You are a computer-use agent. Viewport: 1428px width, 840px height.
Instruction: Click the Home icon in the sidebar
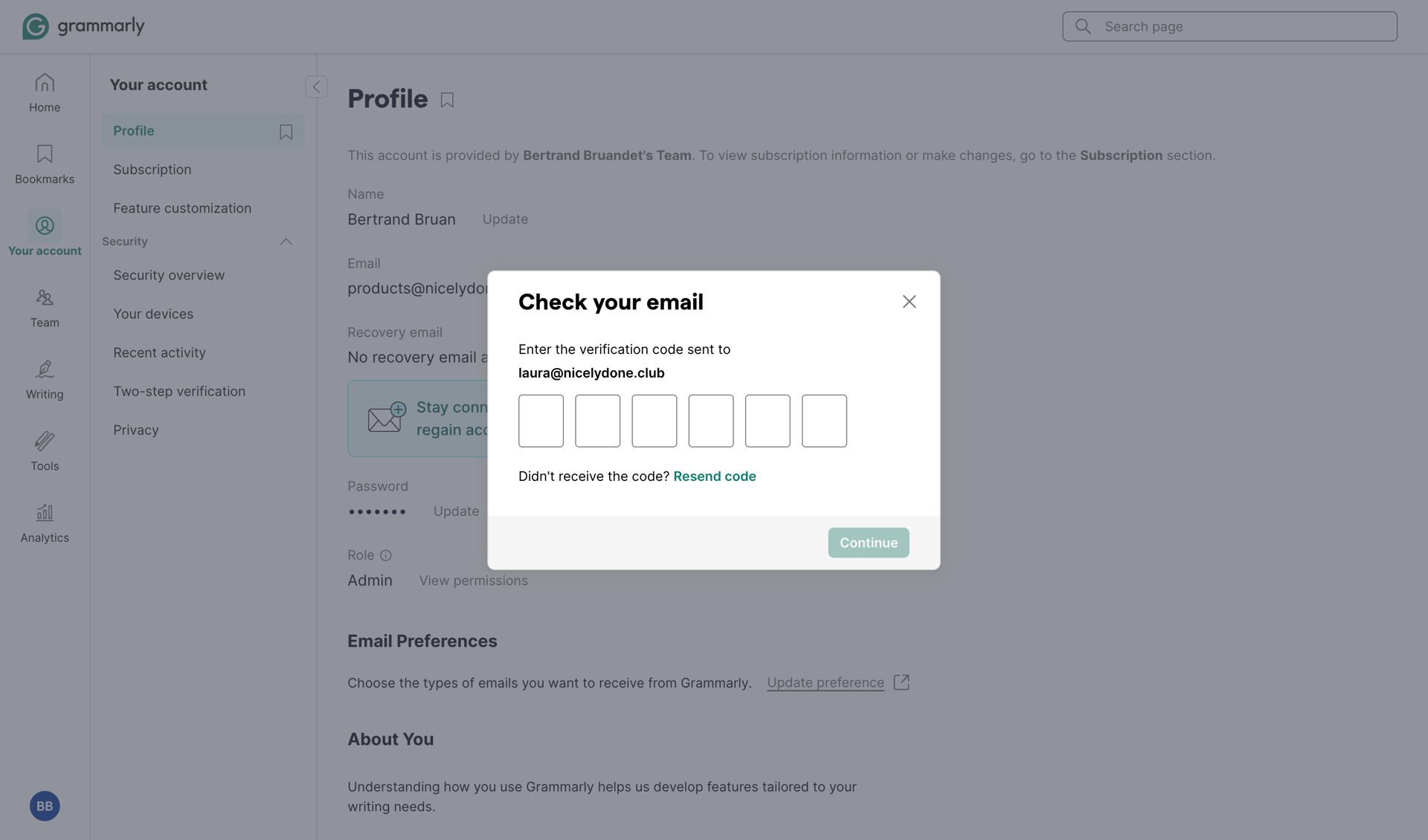point(44,83)
